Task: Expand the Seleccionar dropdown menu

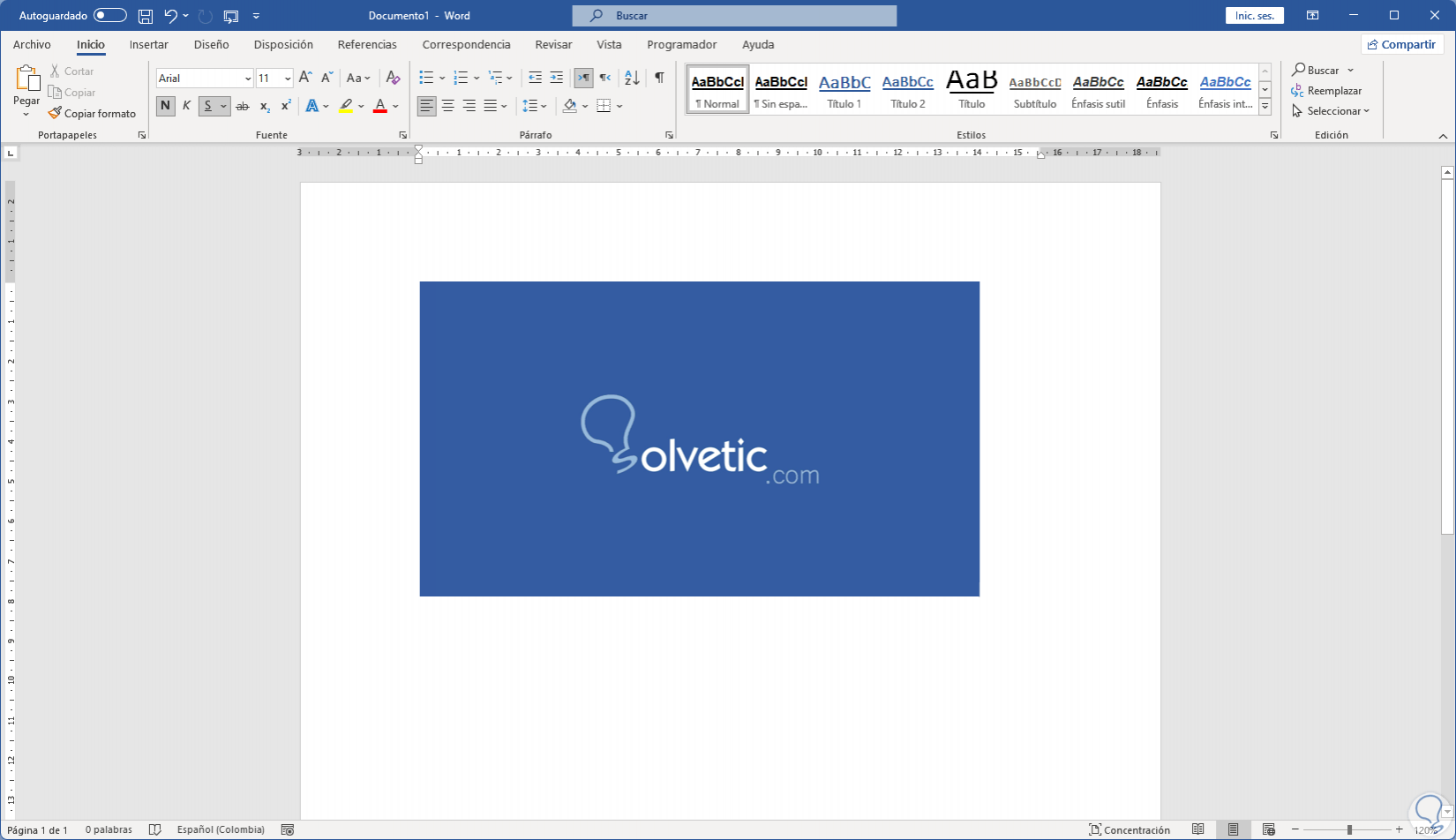Action: pos(1338,111)
